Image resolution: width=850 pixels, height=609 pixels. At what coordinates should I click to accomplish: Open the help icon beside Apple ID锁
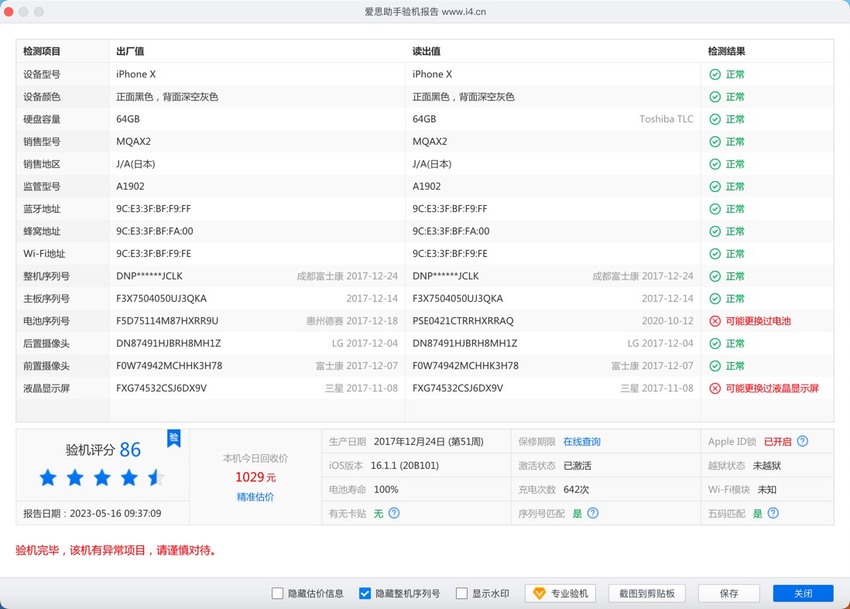(x=802, y=441)
